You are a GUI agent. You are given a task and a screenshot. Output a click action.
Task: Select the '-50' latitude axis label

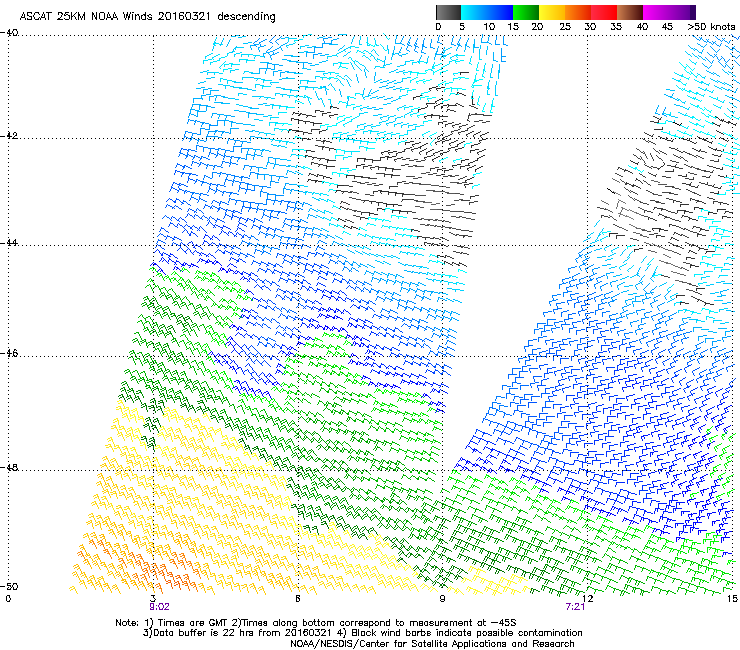point(9,586)
